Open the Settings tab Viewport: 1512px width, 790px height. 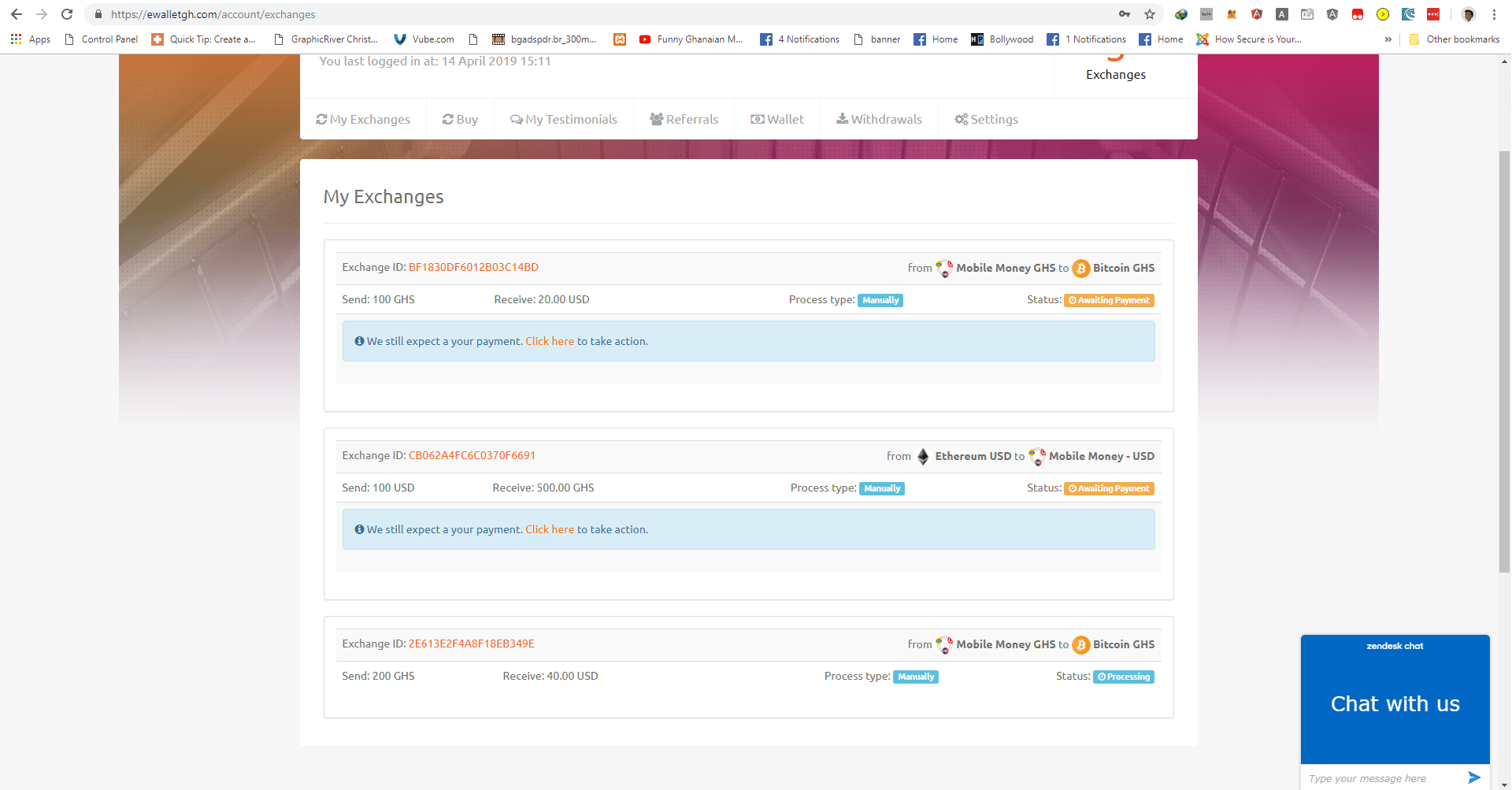[x=986, y=120]
